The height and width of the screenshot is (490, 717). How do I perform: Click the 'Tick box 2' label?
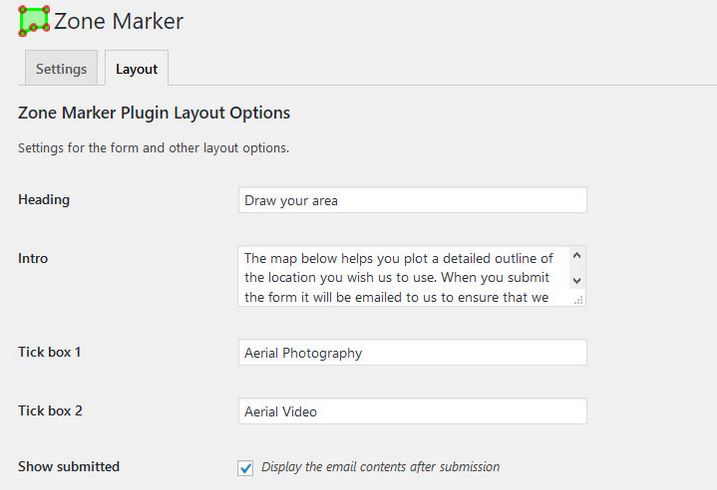tap(50, 410)
